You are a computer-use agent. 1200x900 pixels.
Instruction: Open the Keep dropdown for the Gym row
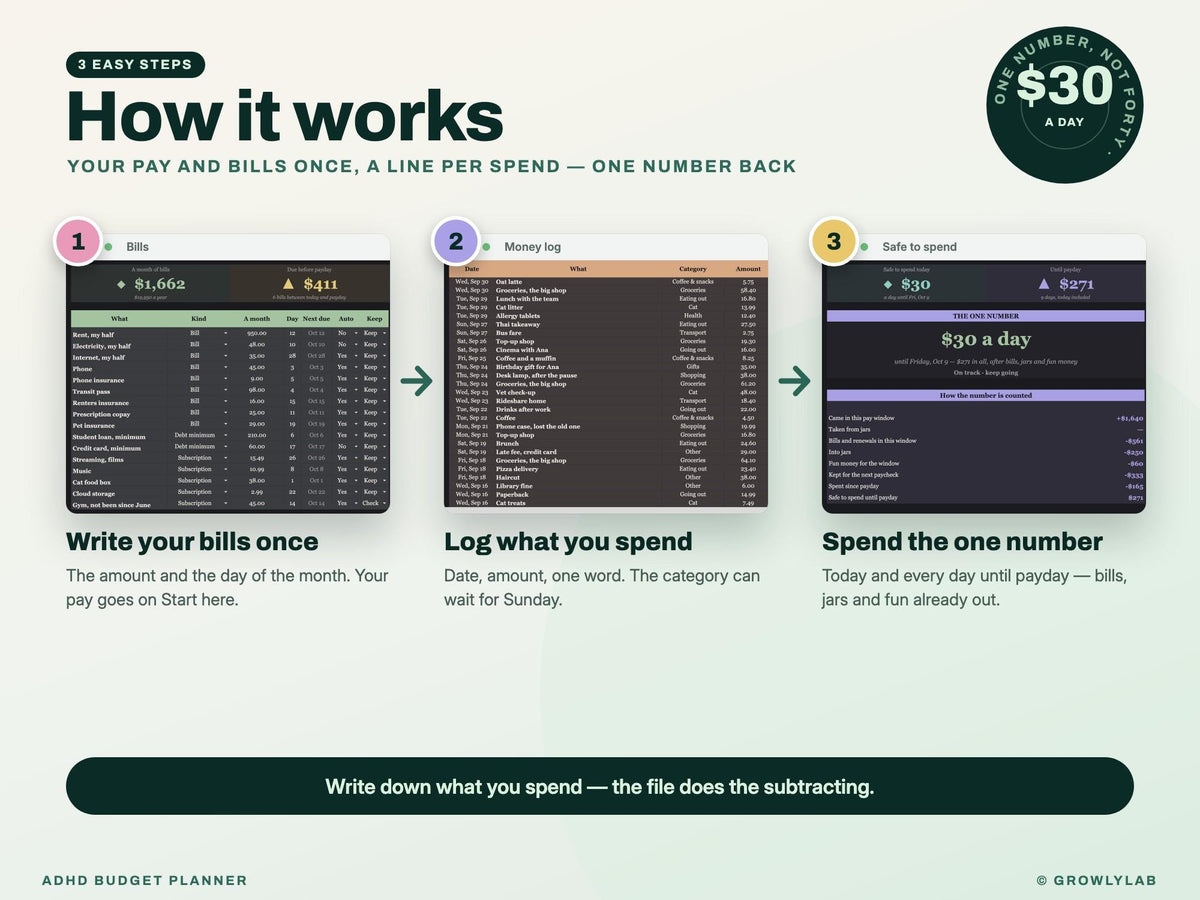point(384,504)
